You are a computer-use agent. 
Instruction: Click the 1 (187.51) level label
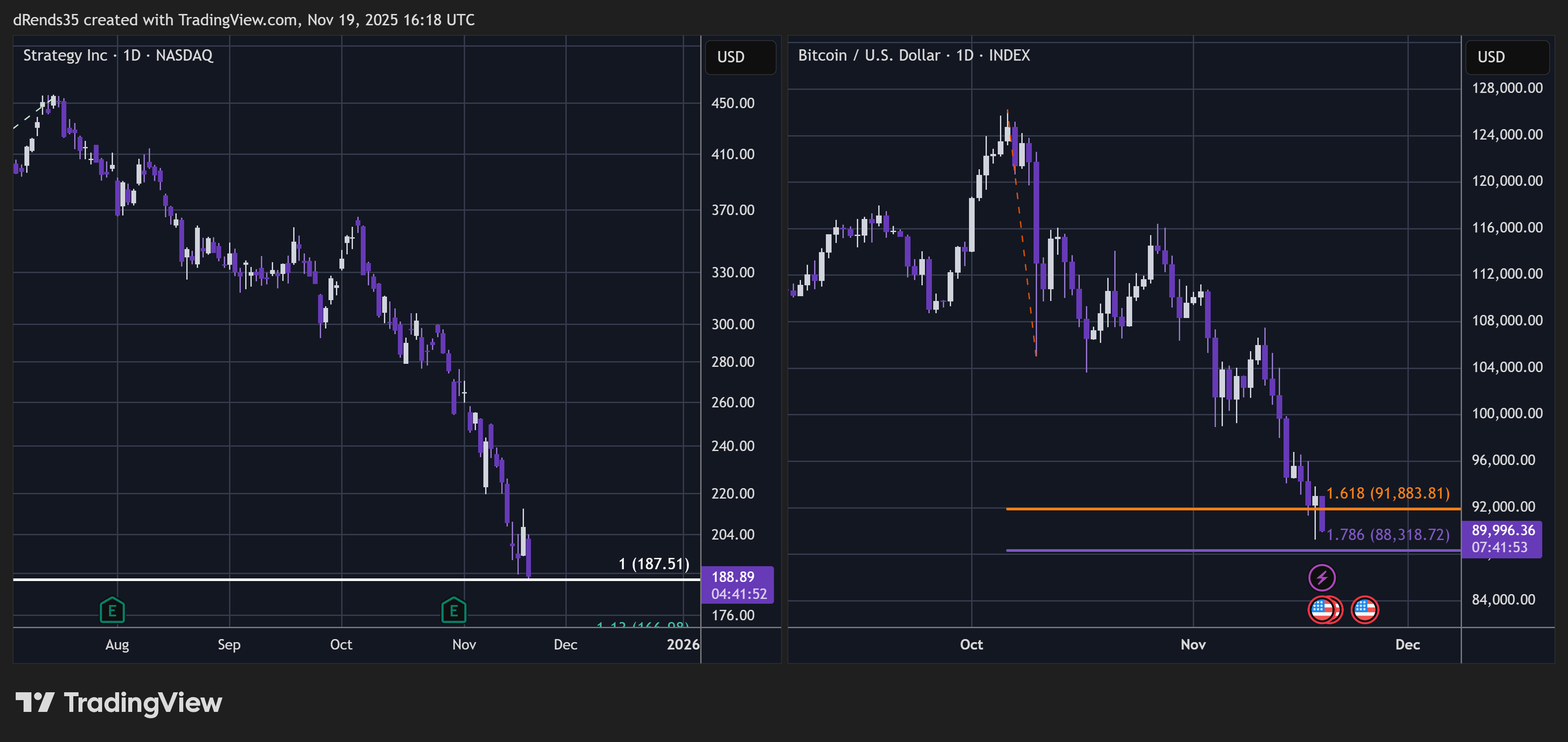pyautogui.click(x=654, y=564)
